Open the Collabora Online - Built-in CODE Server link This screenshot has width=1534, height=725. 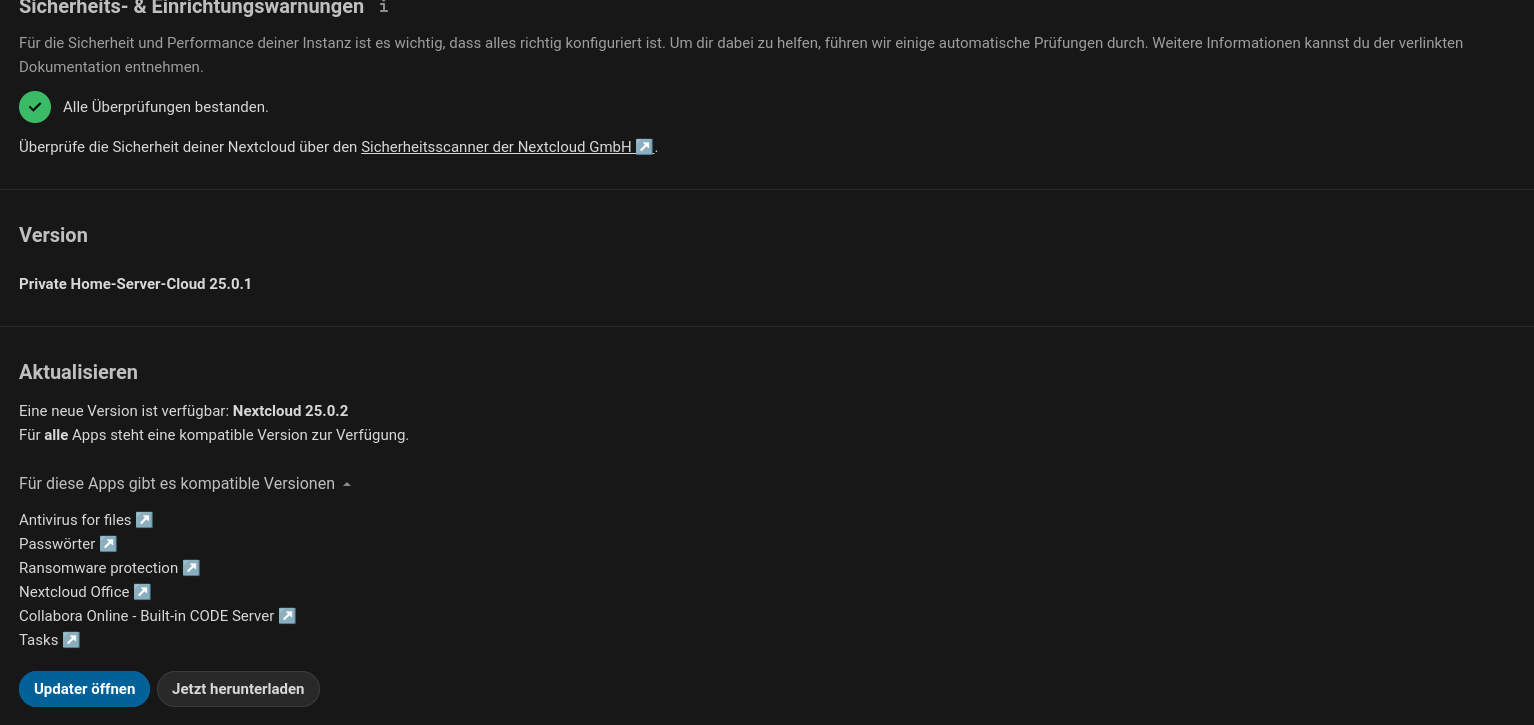coord(157,616)
